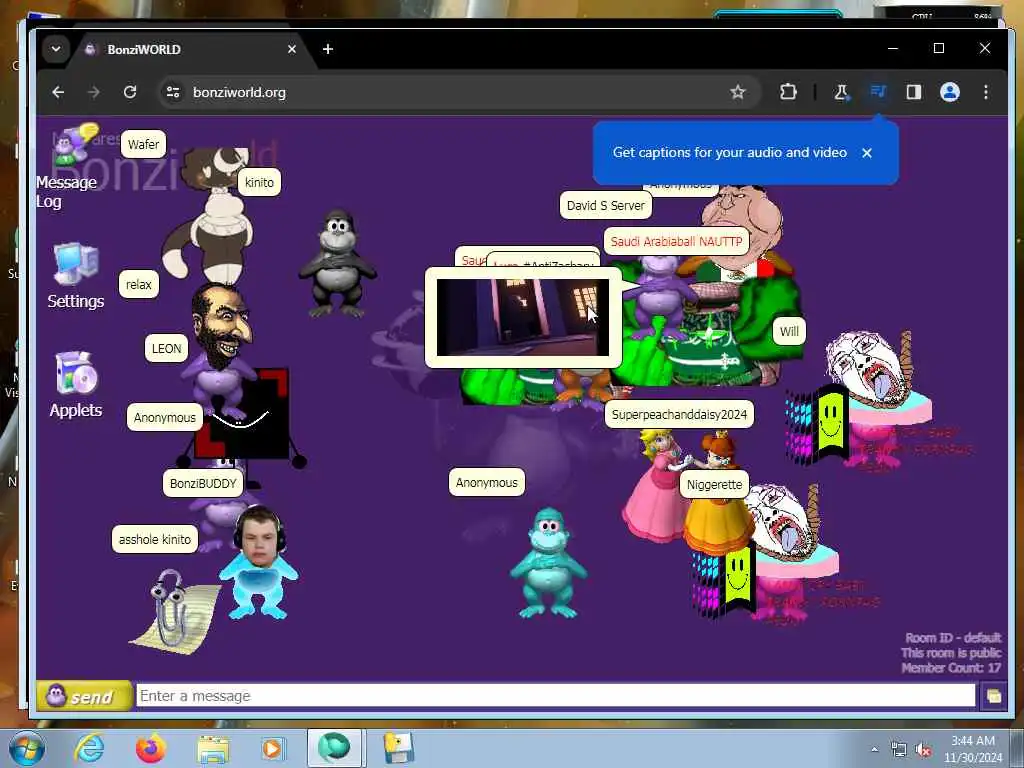The width and height of the screenshot is (1024, 768).
Task: Click the muted volume tray icon
Action: [923, 749]
